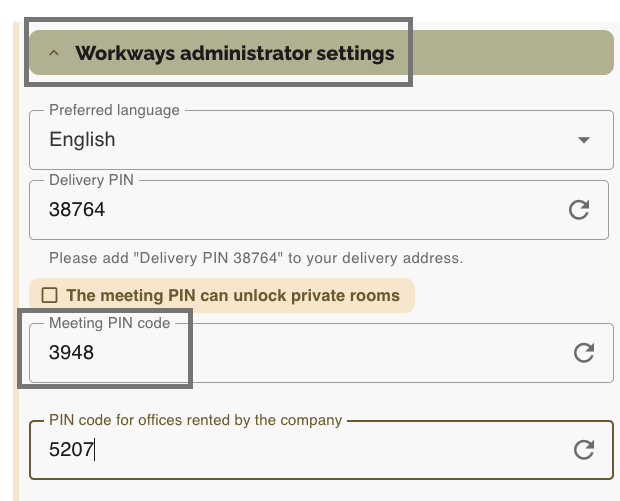Regenerate PIN code for company-rented offices
The height and width of the screenshot is (501, 620).
pyautogui.click(x=584, y=450)
